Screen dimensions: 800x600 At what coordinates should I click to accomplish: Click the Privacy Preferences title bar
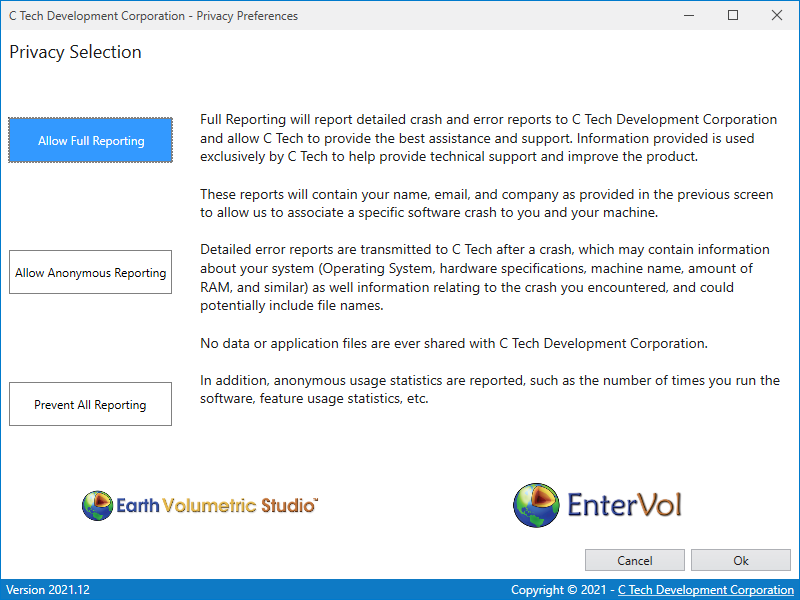point(300,15)
